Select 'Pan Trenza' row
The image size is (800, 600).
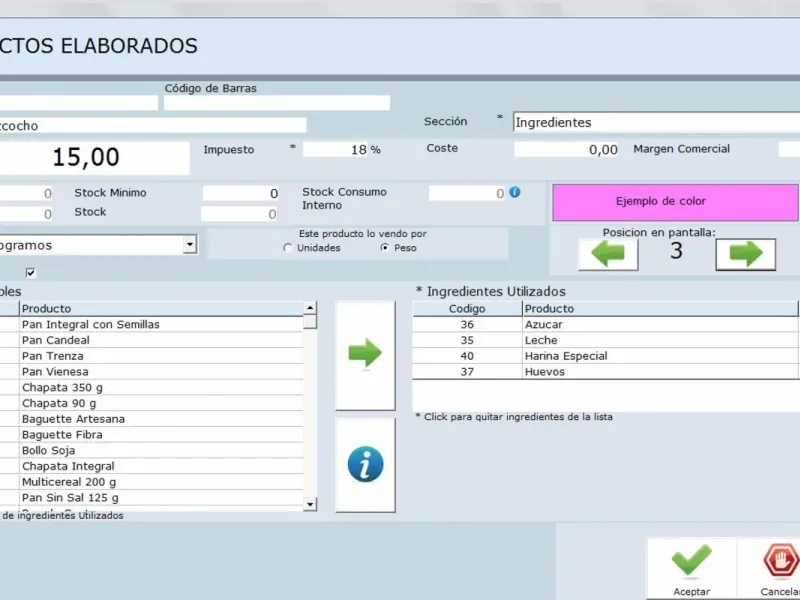pyautogui.click(x=151, y=356)
